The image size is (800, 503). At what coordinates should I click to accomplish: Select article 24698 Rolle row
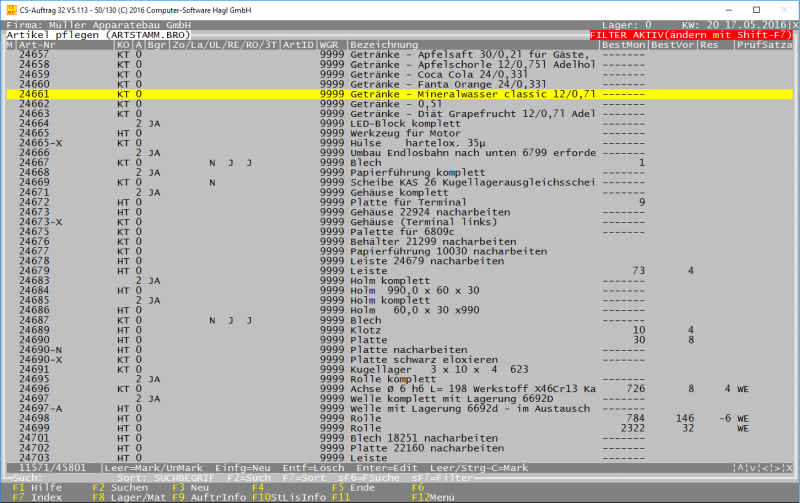(x=400, y=417)
